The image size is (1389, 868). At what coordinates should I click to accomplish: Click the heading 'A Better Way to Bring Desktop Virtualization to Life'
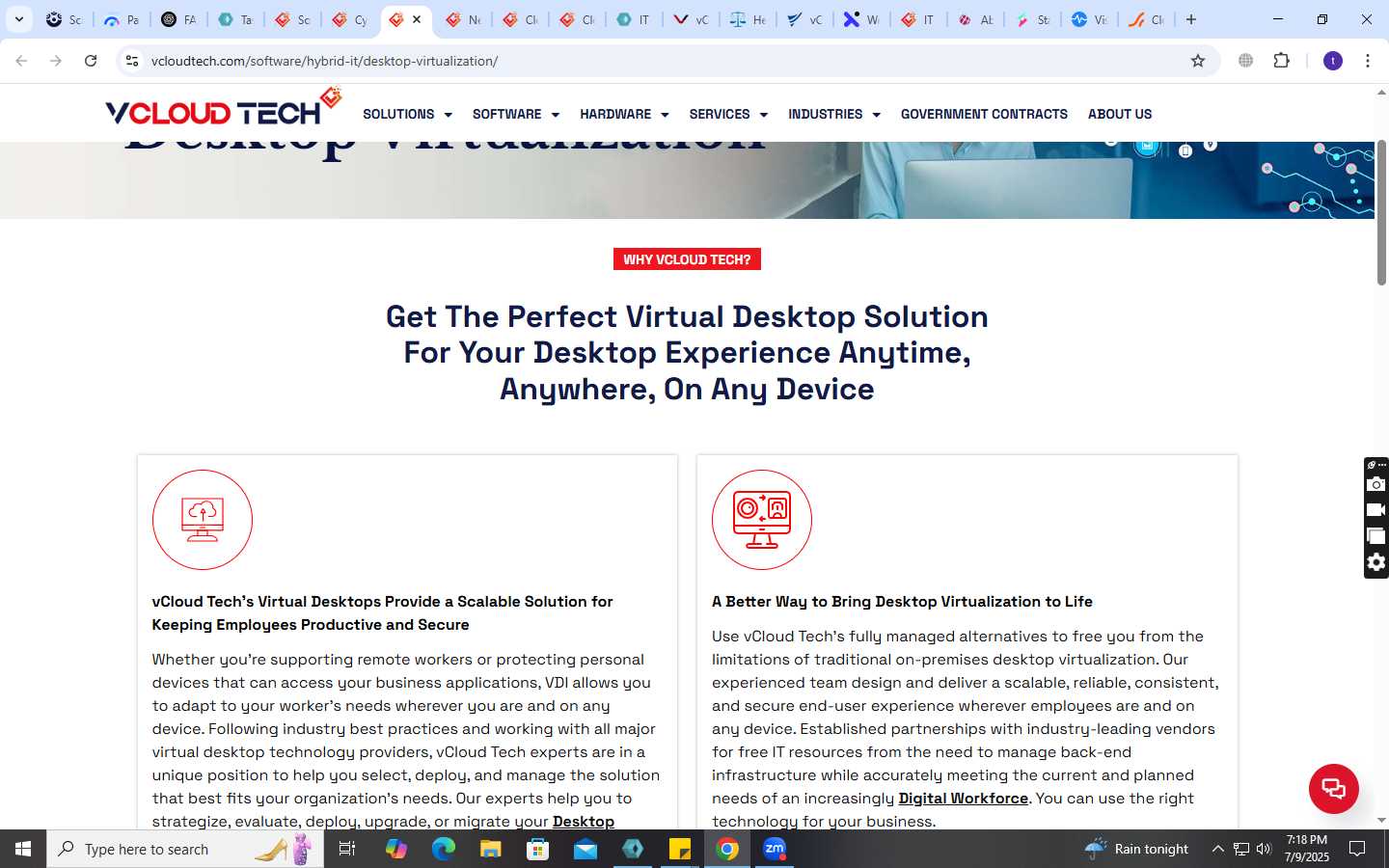click(902, 602)
